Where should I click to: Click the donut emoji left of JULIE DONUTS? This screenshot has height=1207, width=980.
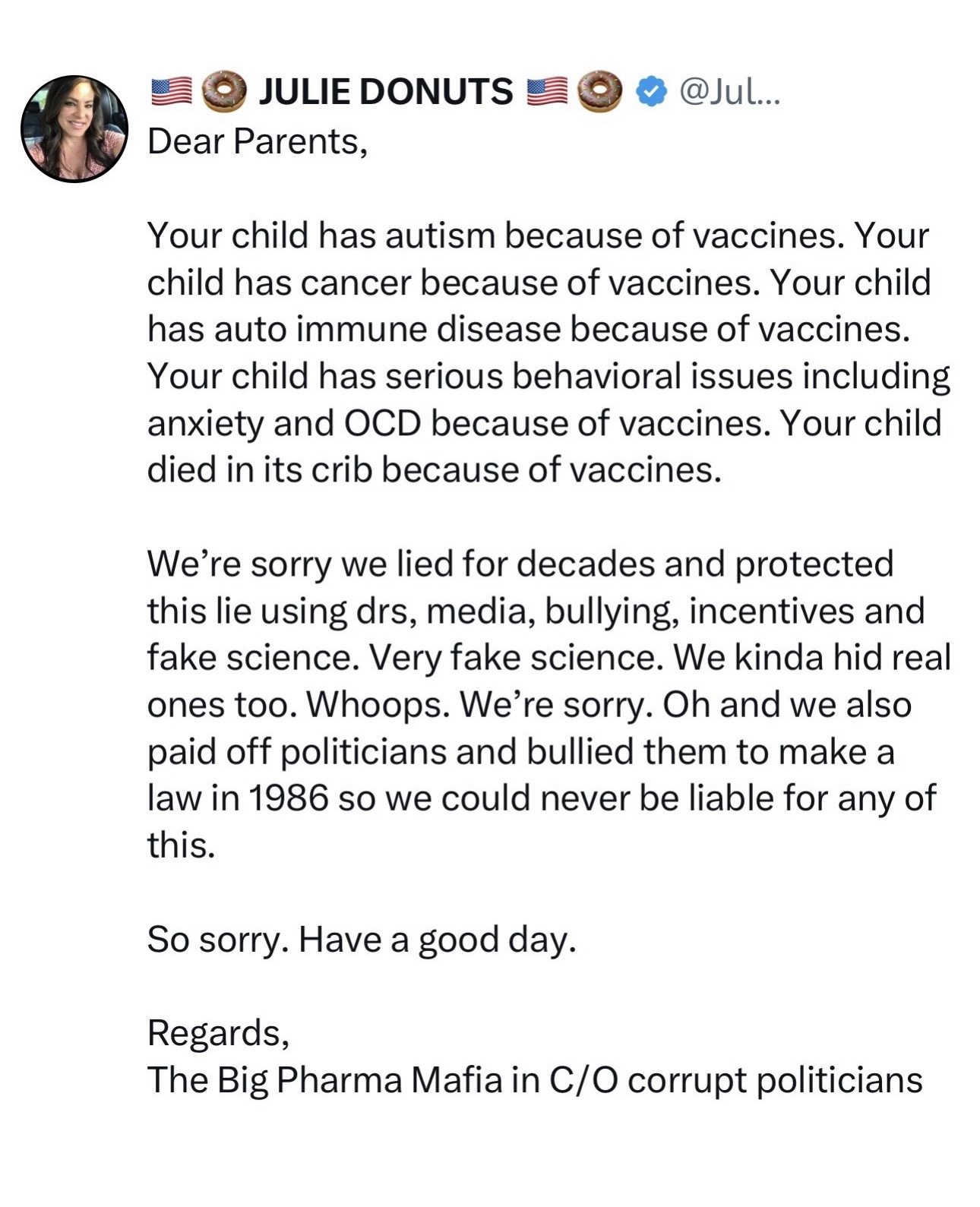(224, 92)
